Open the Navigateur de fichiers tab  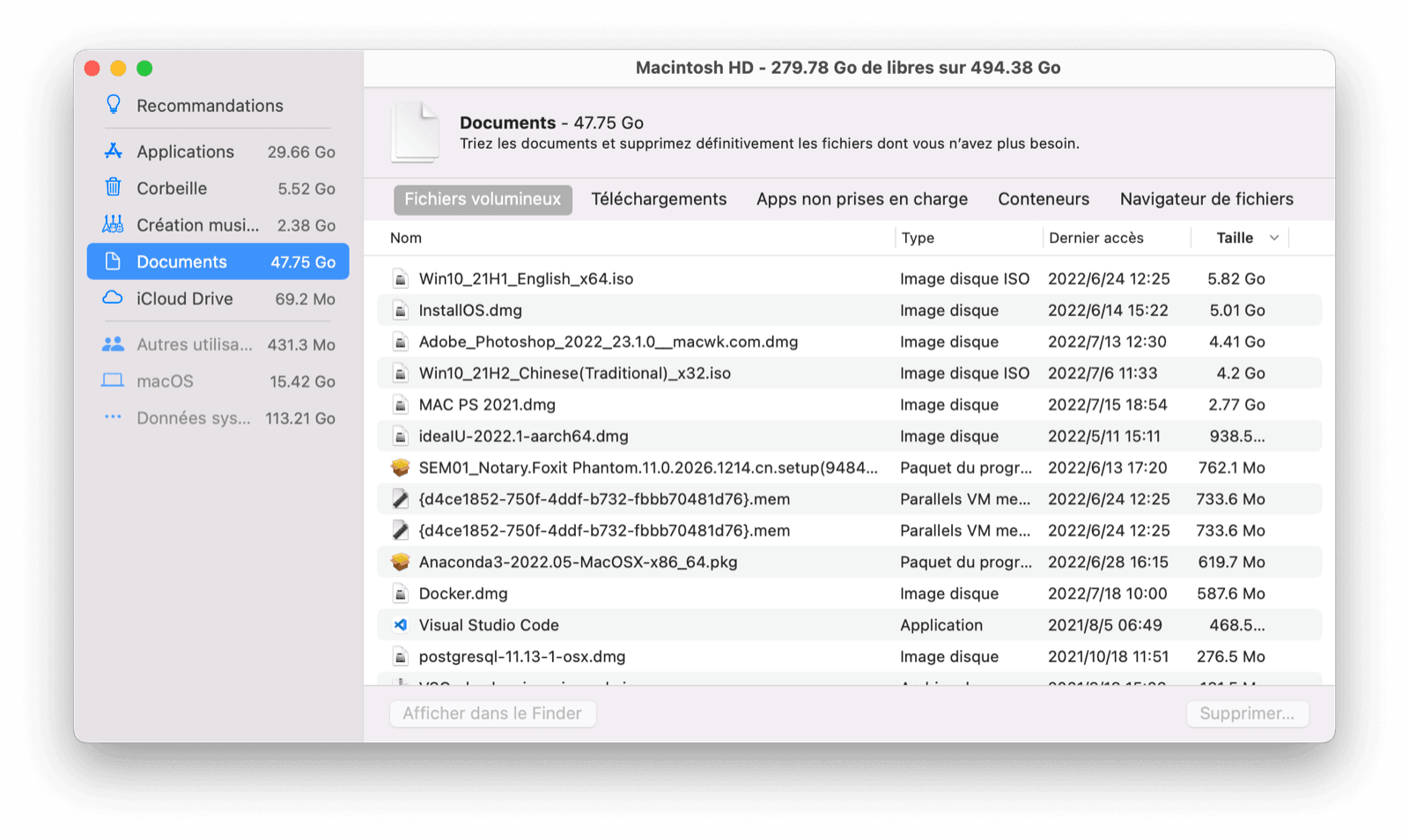[x=1206, y=199]
